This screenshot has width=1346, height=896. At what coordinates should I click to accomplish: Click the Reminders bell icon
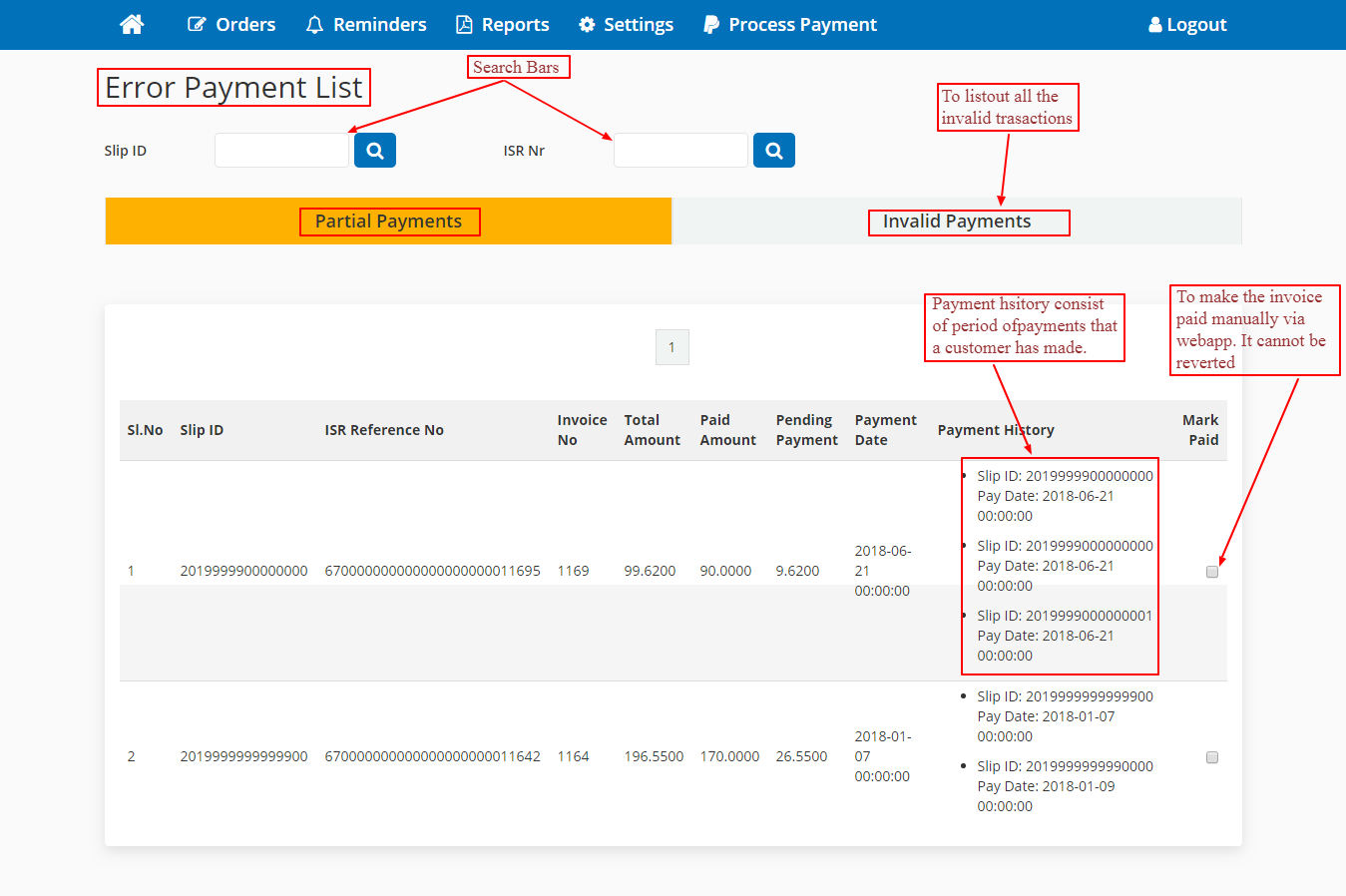[314, 25]
